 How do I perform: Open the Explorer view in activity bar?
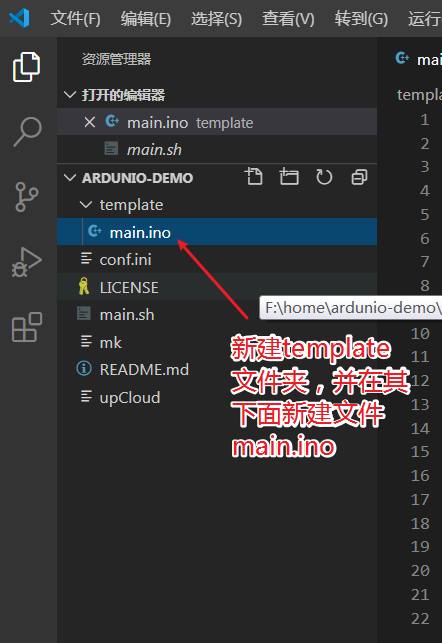(x=27, y=67)
